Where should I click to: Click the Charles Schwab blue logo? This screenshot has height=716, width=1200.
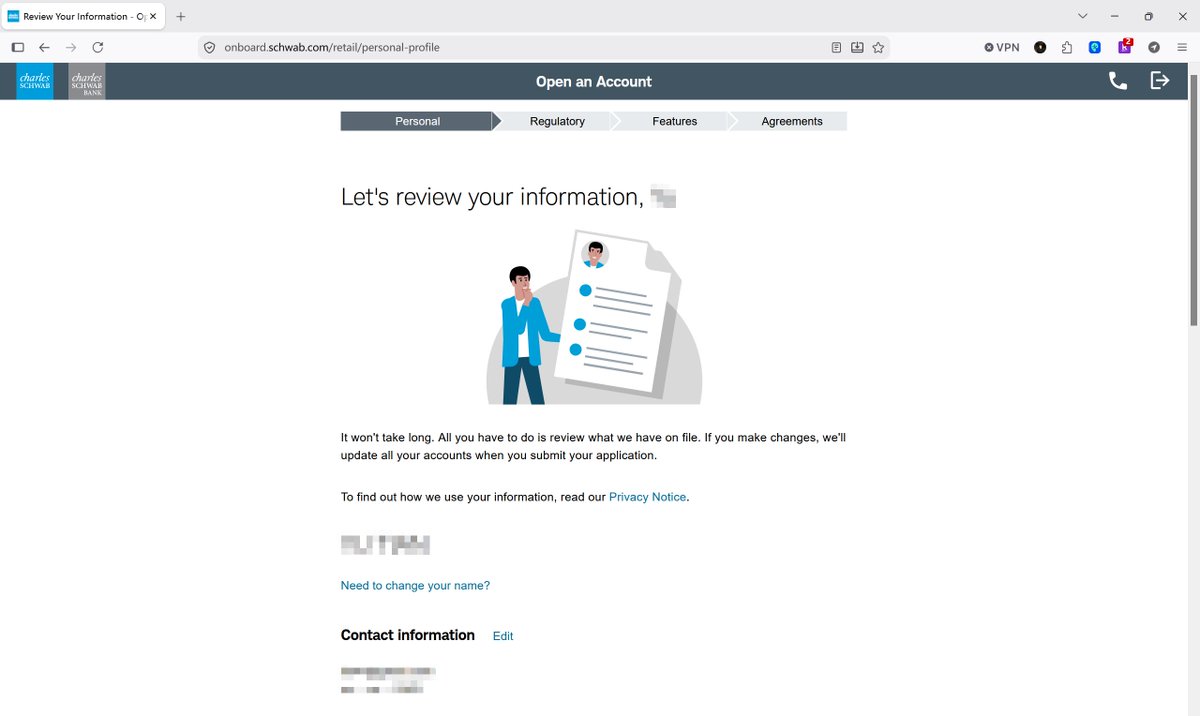coord(35,82)
